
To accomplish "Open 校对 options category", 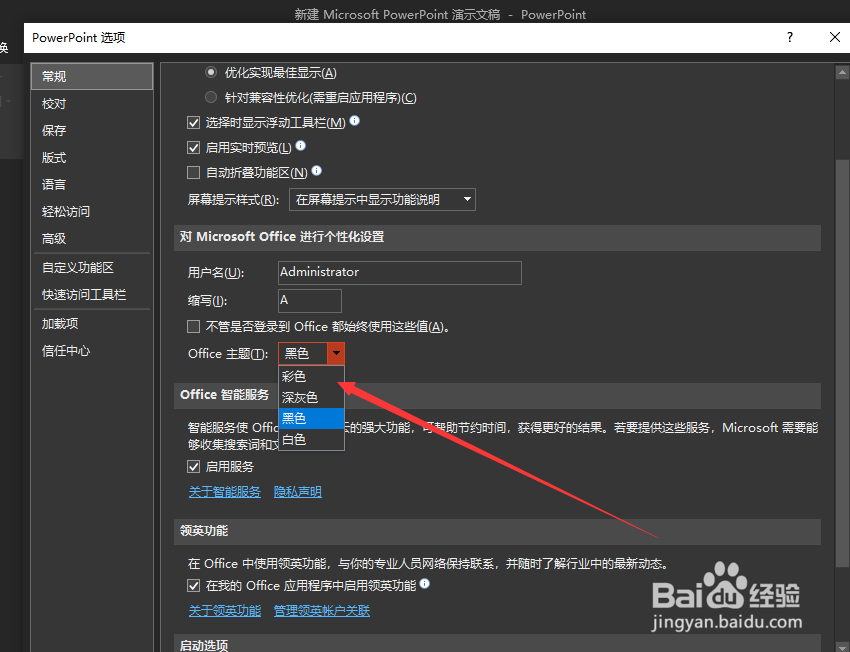I will pos(92,104).
